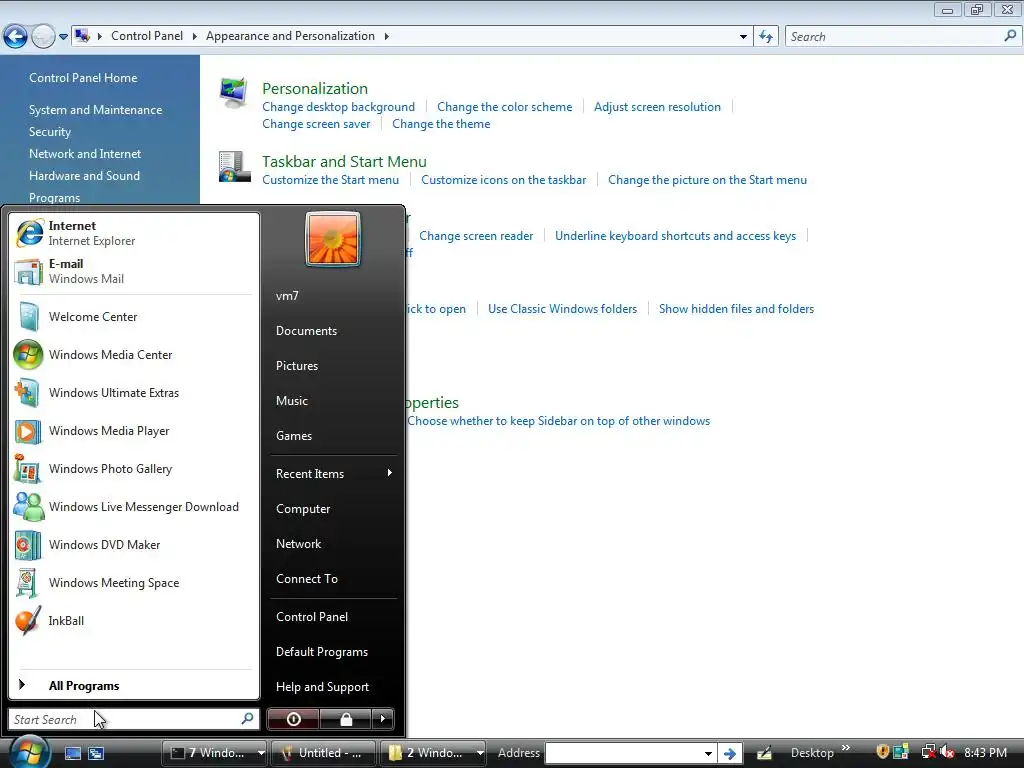Click the power sleep button
1024x768 pixels.
point(293,719)
